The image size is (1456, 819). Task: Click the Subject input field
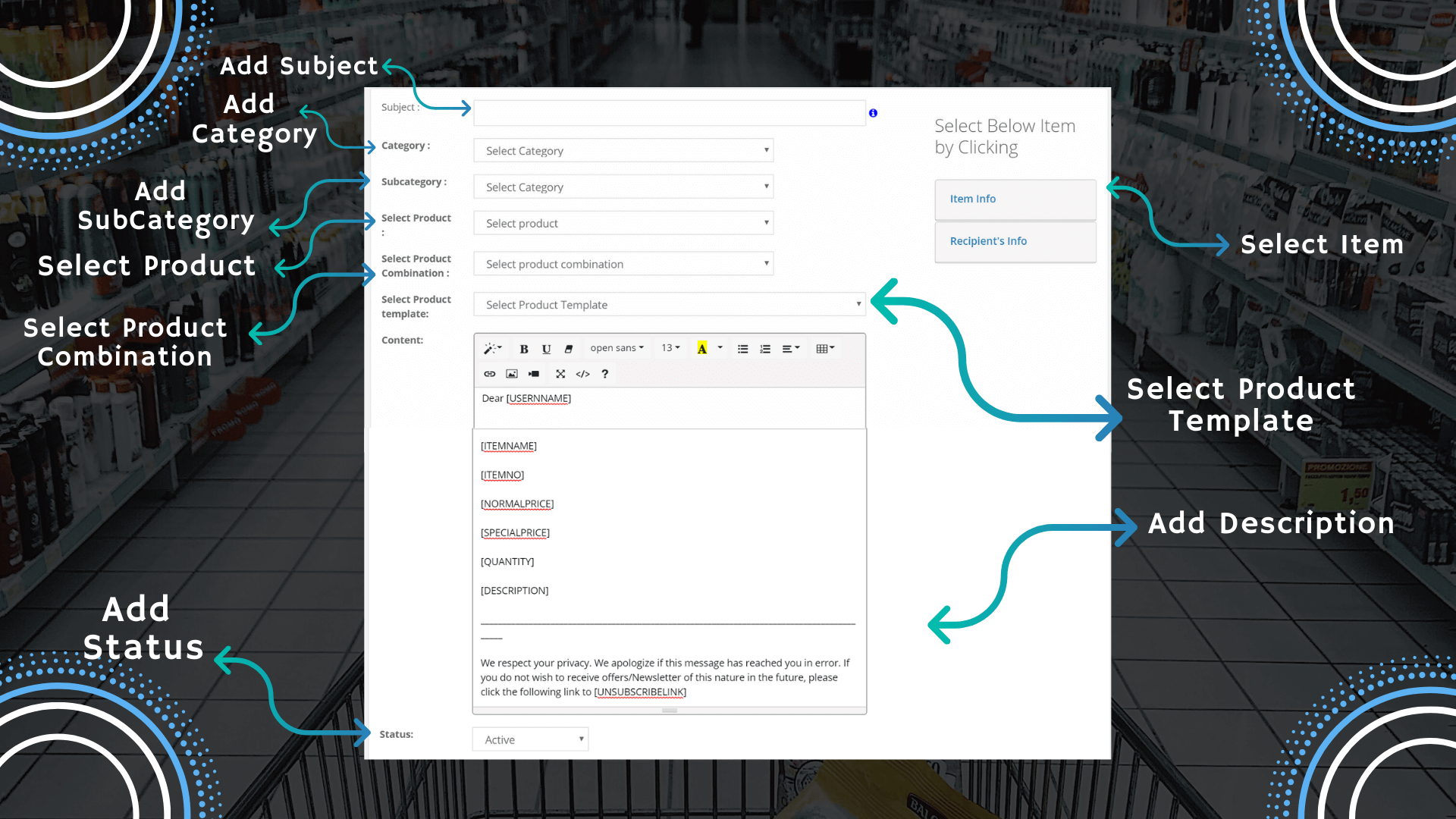pyautogui.click(x=669, y=113)
